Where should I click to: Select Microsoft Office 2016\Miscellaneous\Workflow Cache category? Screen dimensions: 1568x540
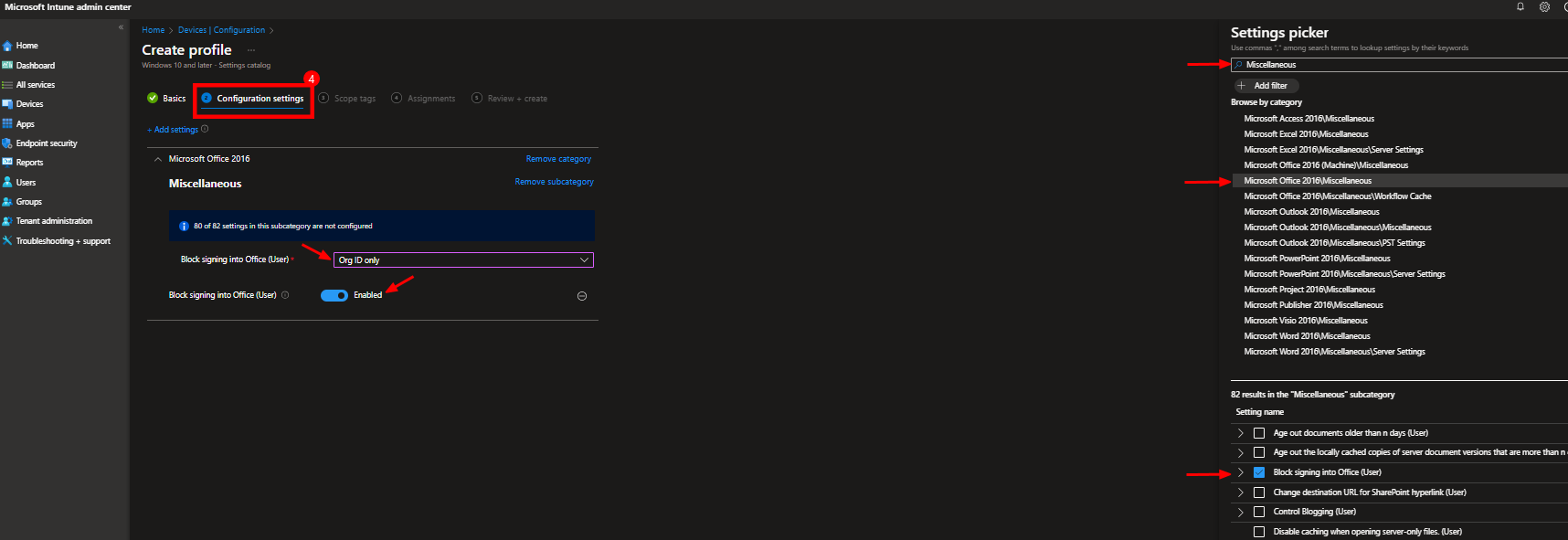pos(1338,196)
